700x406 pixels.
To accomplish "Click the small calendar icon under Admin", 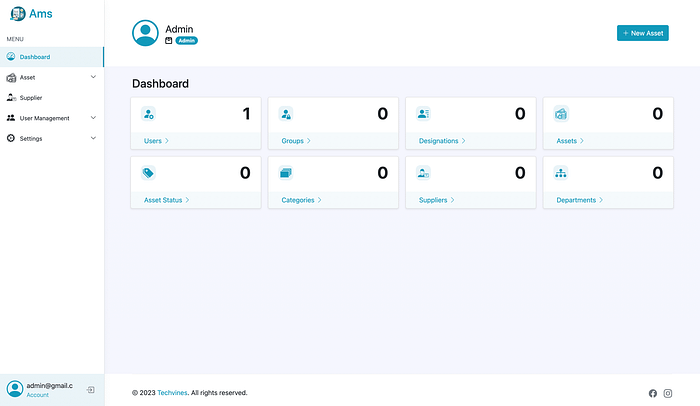I will (x=168, y=41).
